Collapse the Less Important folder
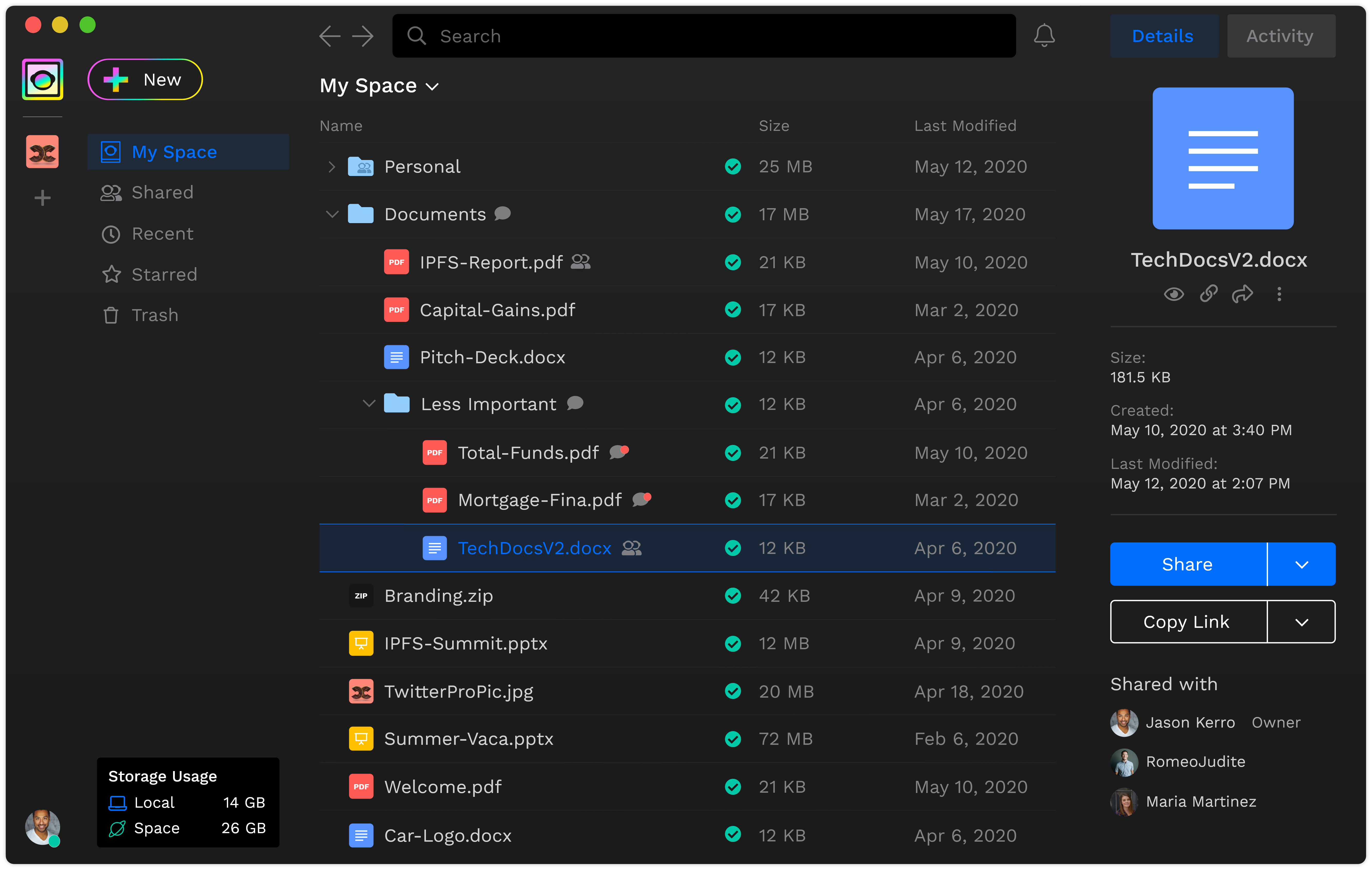 [x=369, y=404]
